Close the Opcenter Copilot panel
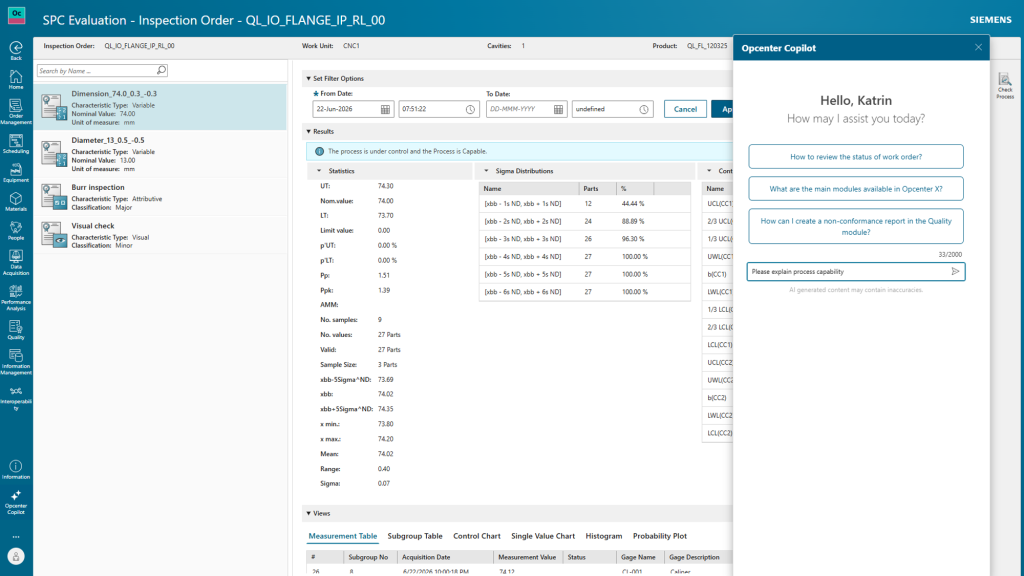 978,47
